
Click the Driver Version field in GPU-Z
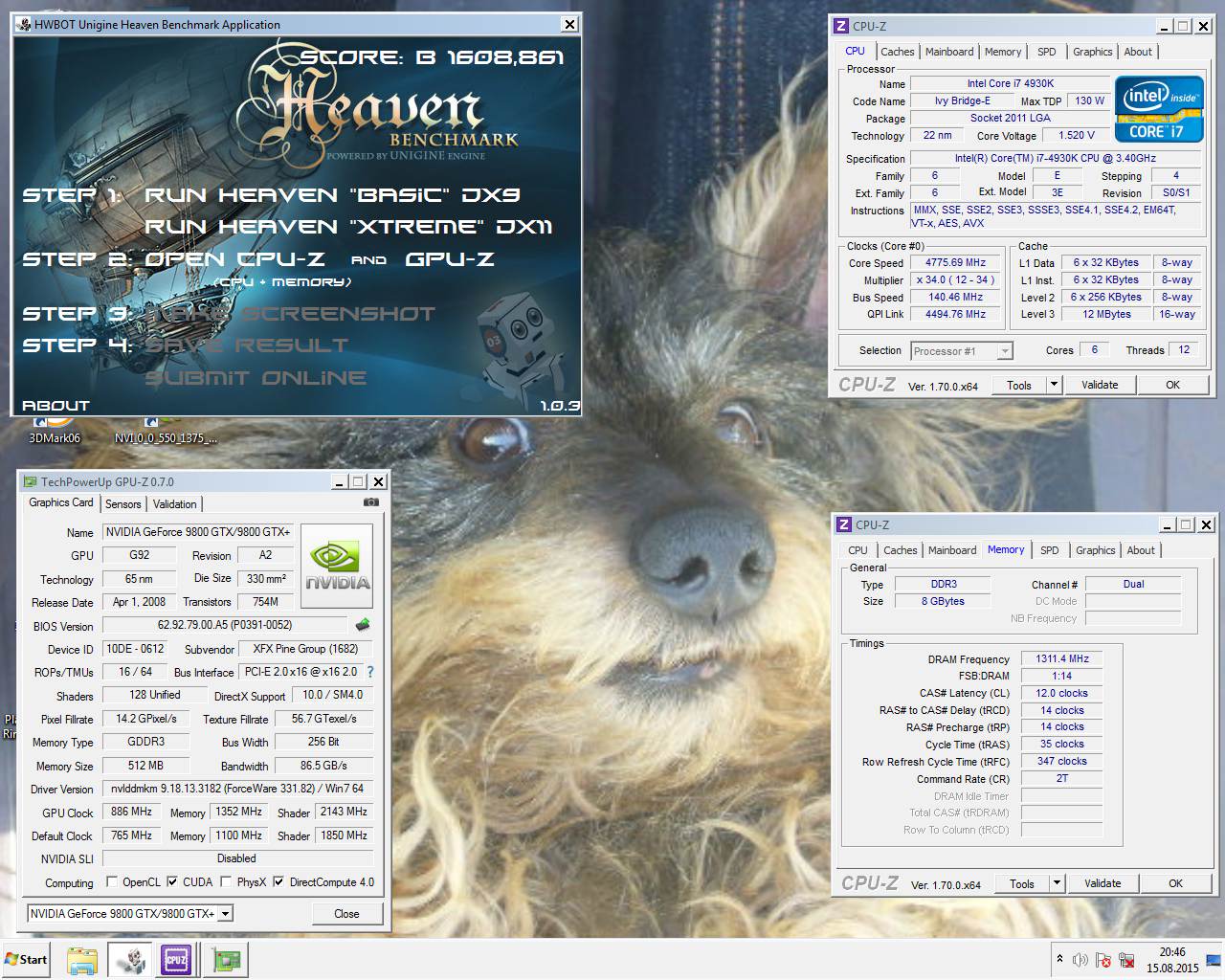click(x=237, y=789)
